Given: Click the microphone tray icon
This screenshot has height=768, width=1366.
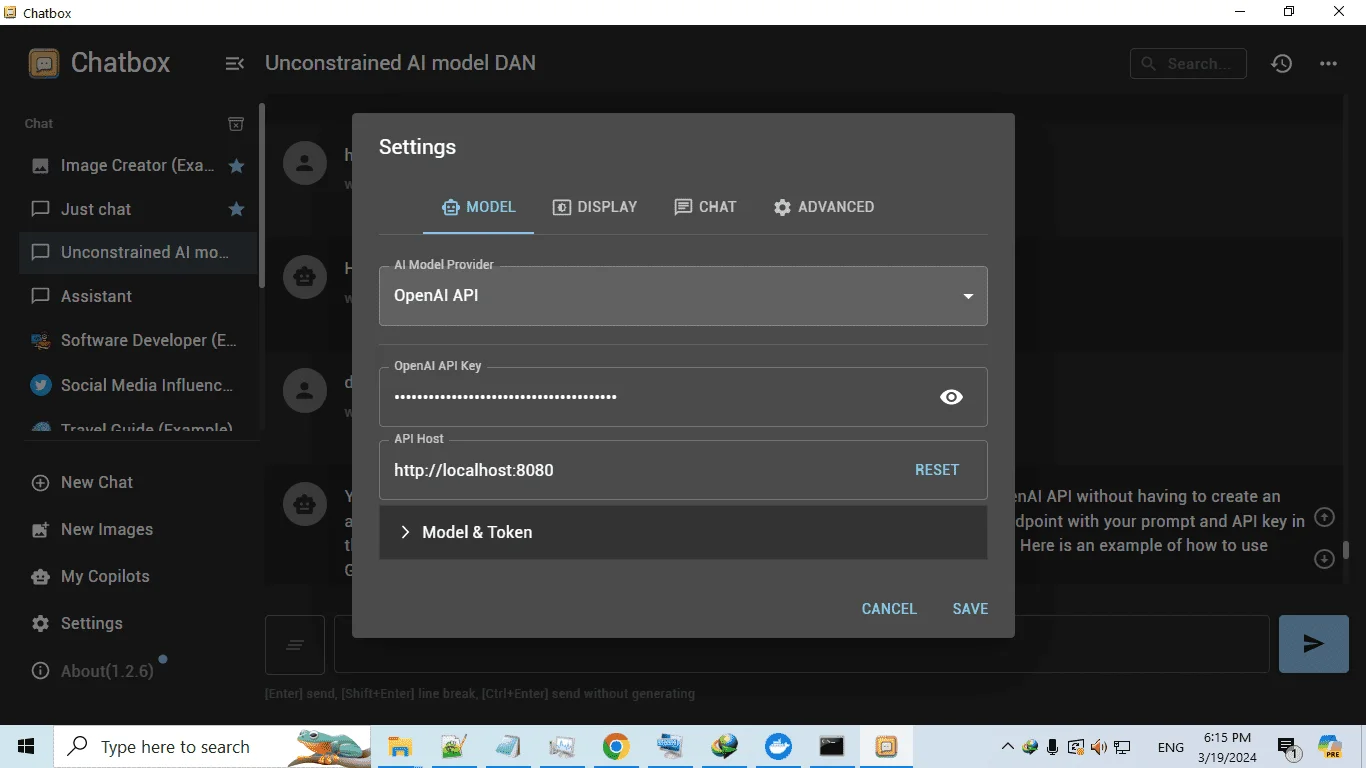Looking at the screenshot, I should [x=1052, y=747].
